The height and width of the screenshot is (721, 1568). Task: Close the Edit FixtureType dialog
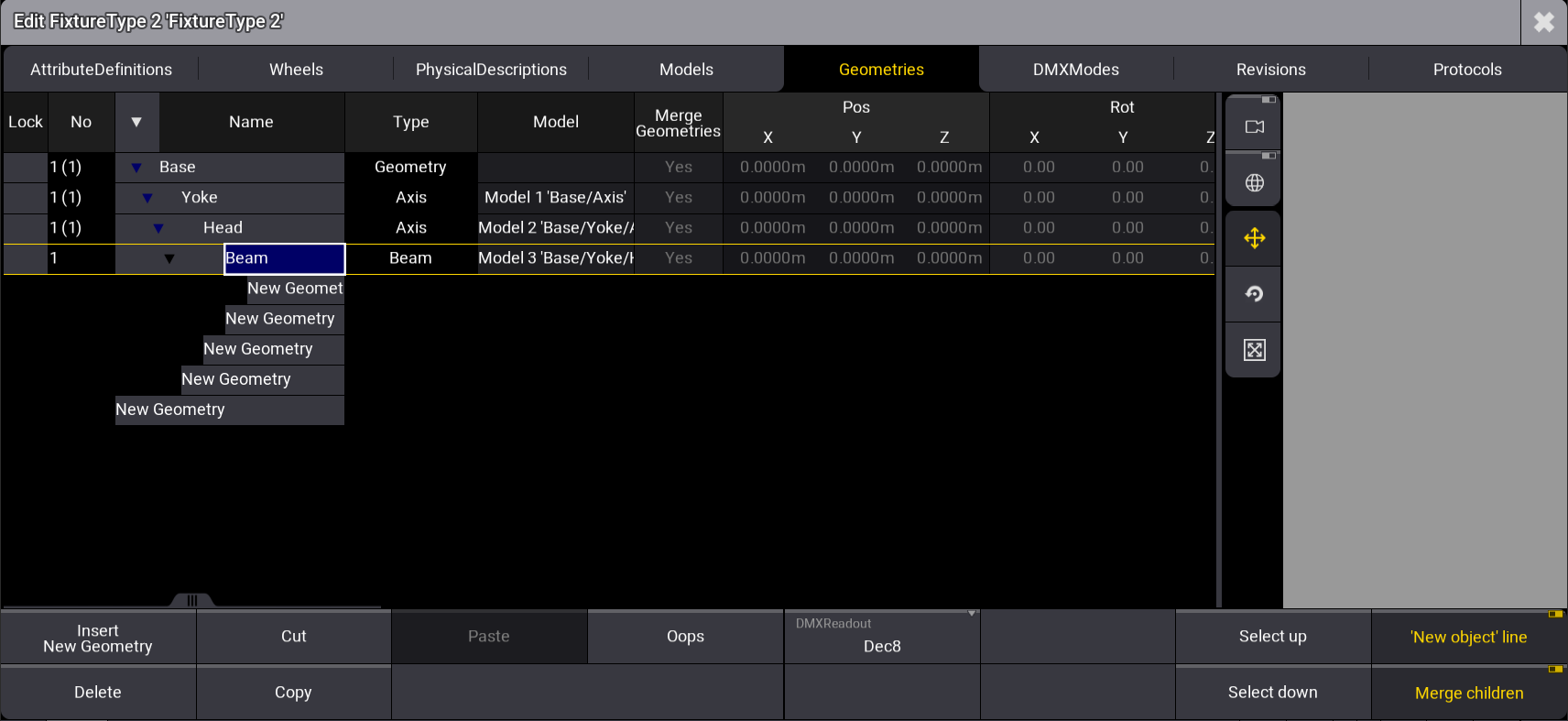(1543, 22)
